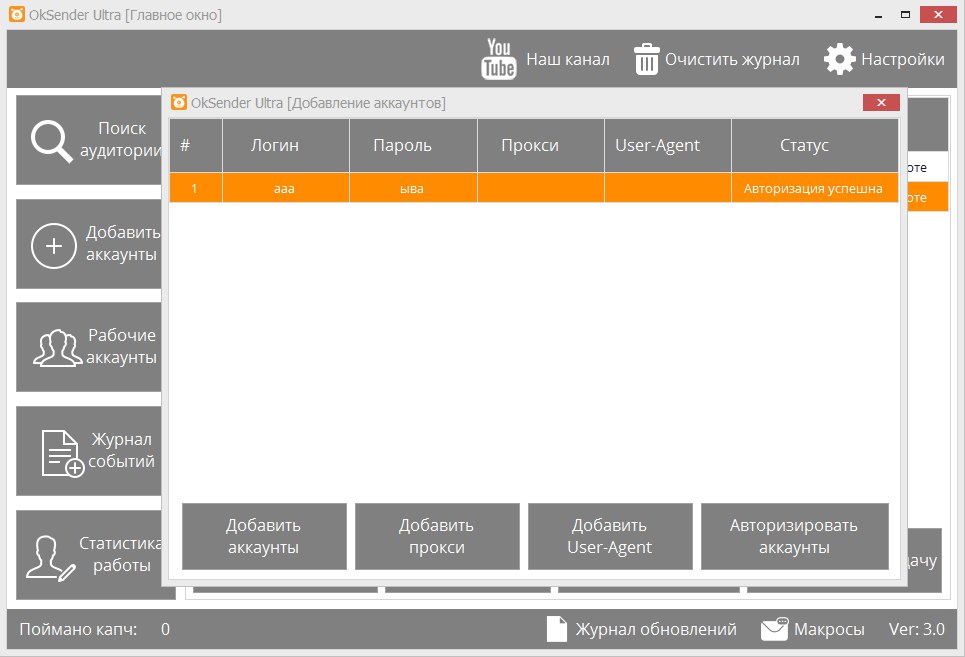
Task: Click the macros envelope icon
Action: click(774, 629)
